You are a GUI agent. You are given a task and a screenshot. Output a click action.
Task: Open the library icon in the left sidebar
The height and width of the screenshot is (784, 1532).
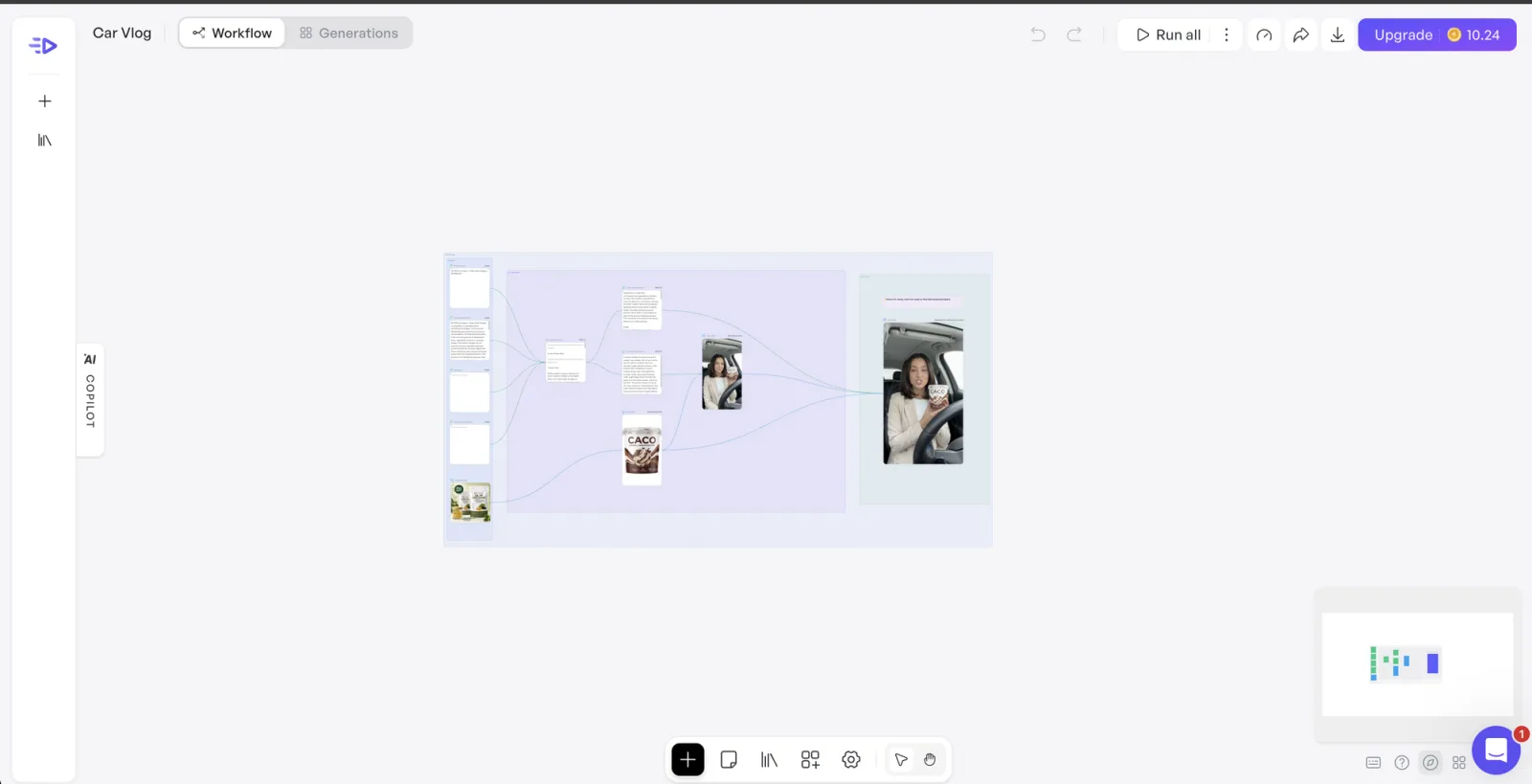44,141
